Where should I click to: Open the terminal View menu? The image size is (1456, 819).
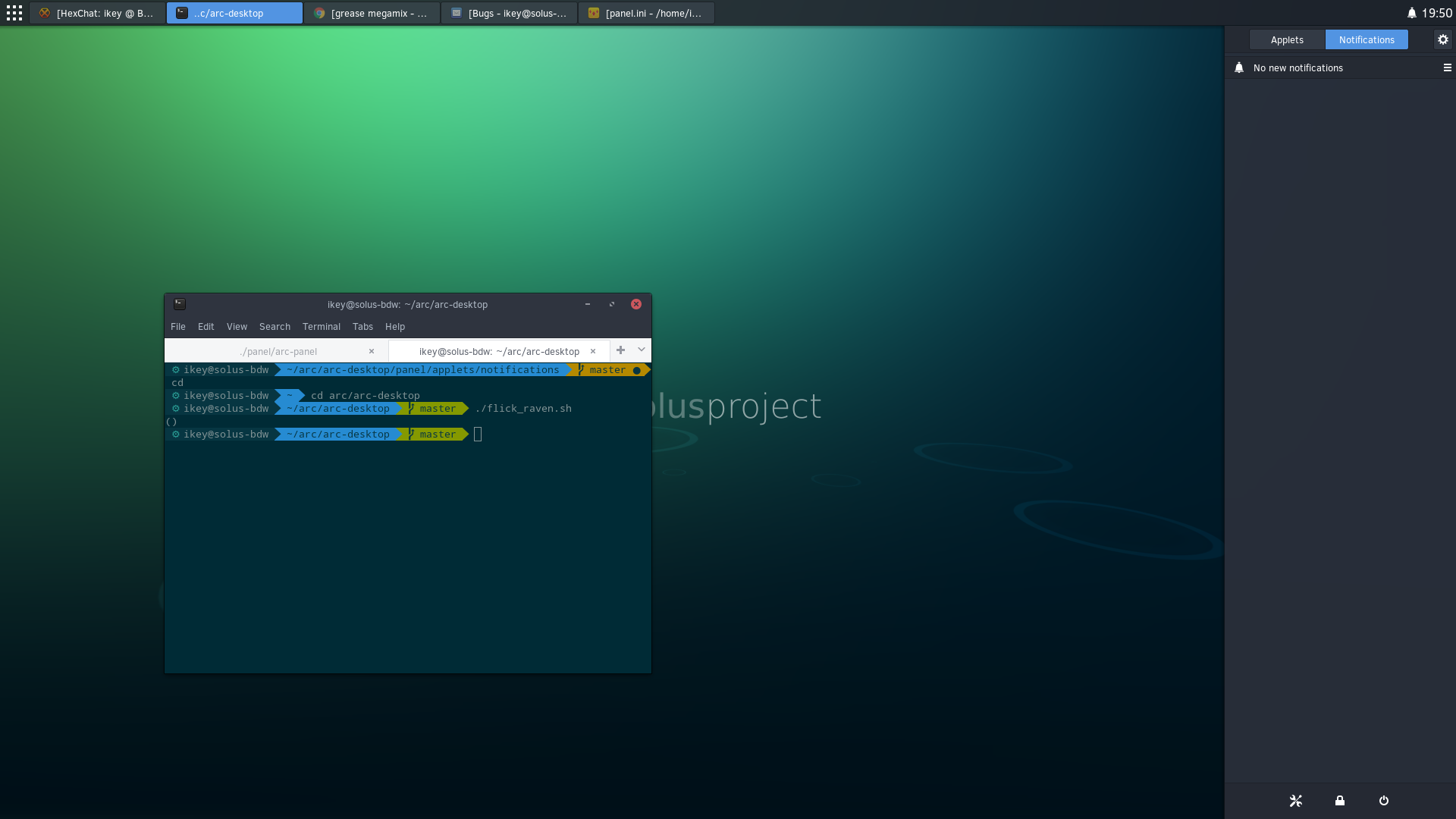pos(237,327)
